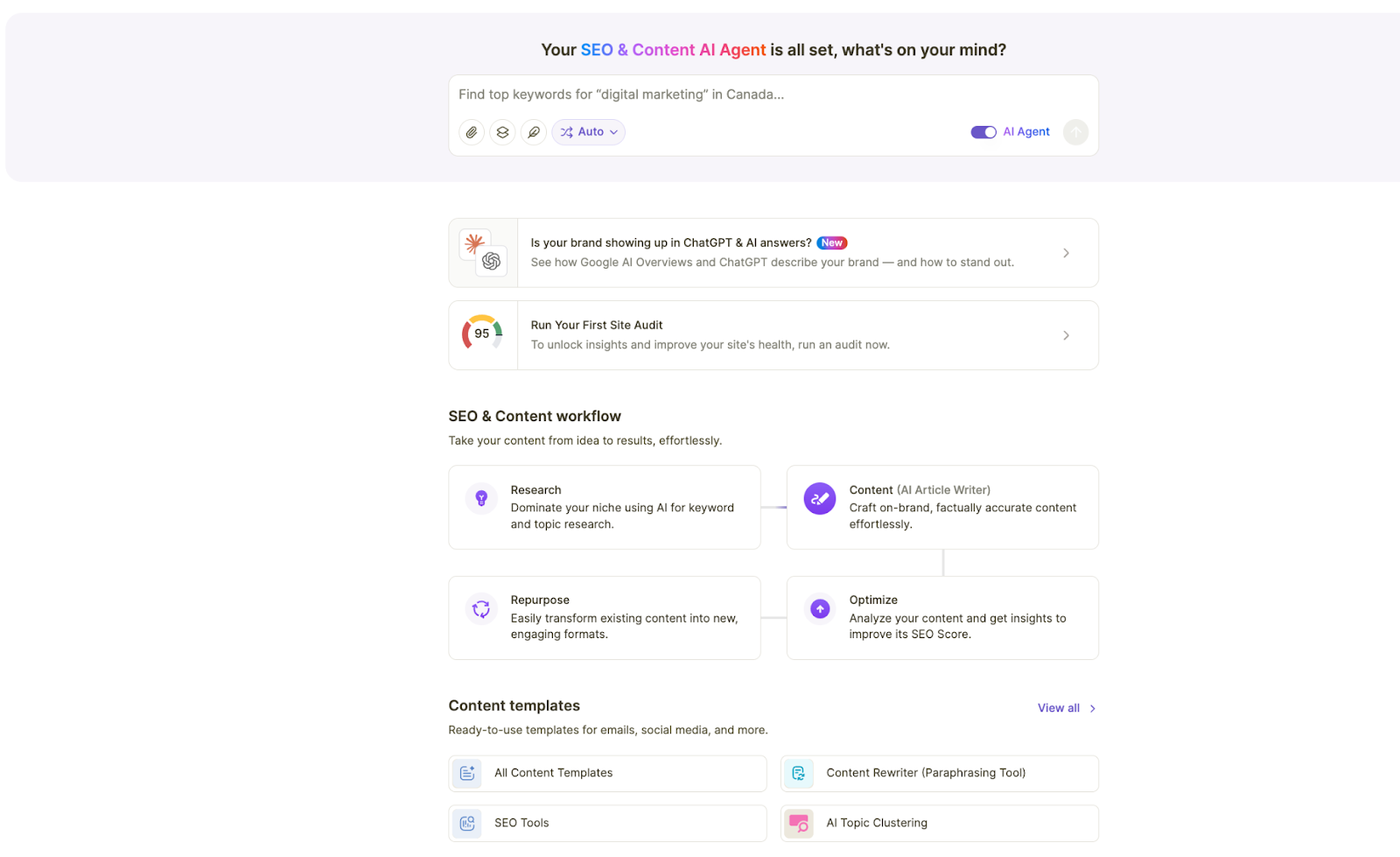This screenshot has width=1400, height=857.
Task: Click the Optimize arrow icon
Action: point(819,608)
